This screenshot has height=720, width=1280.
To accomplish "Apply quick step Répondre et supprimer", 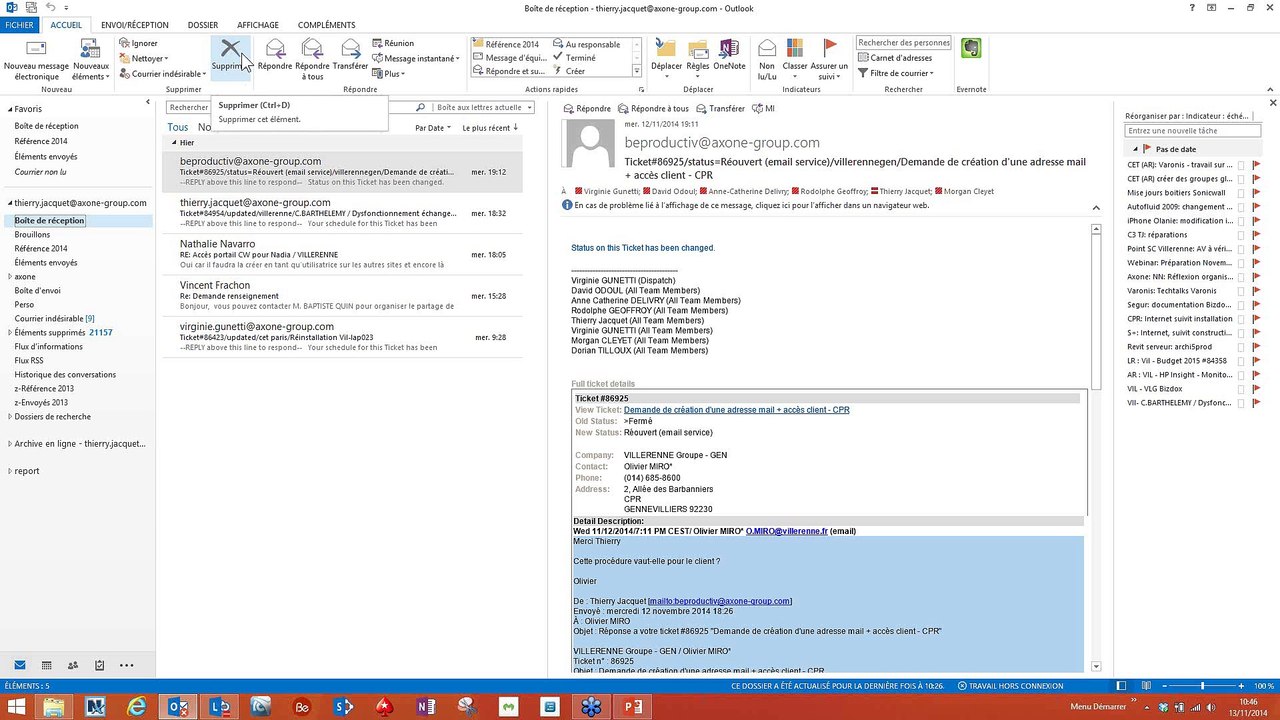I will (509, 71).
